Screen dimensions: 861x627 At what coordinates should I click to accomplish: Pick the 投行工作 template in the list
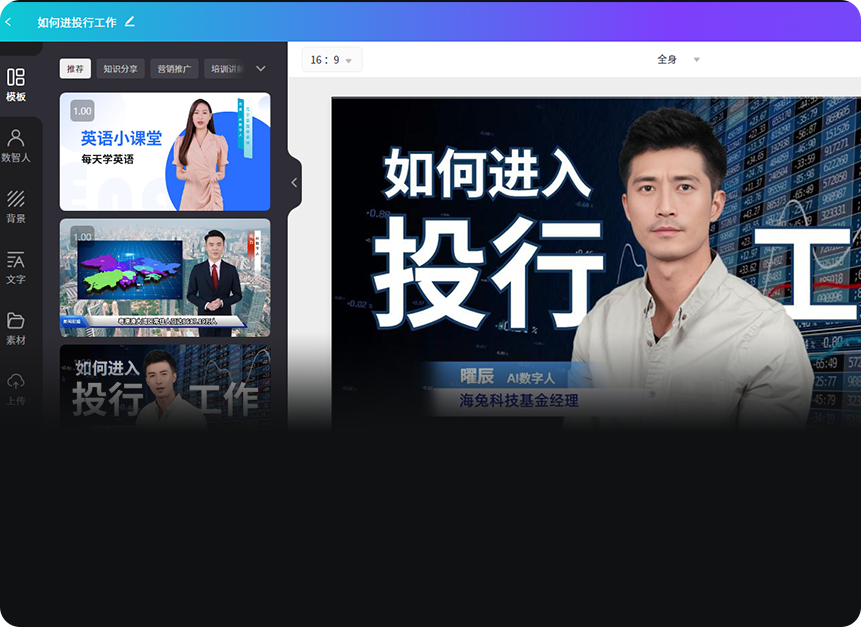pyautogui.click(x=165, y=387)
